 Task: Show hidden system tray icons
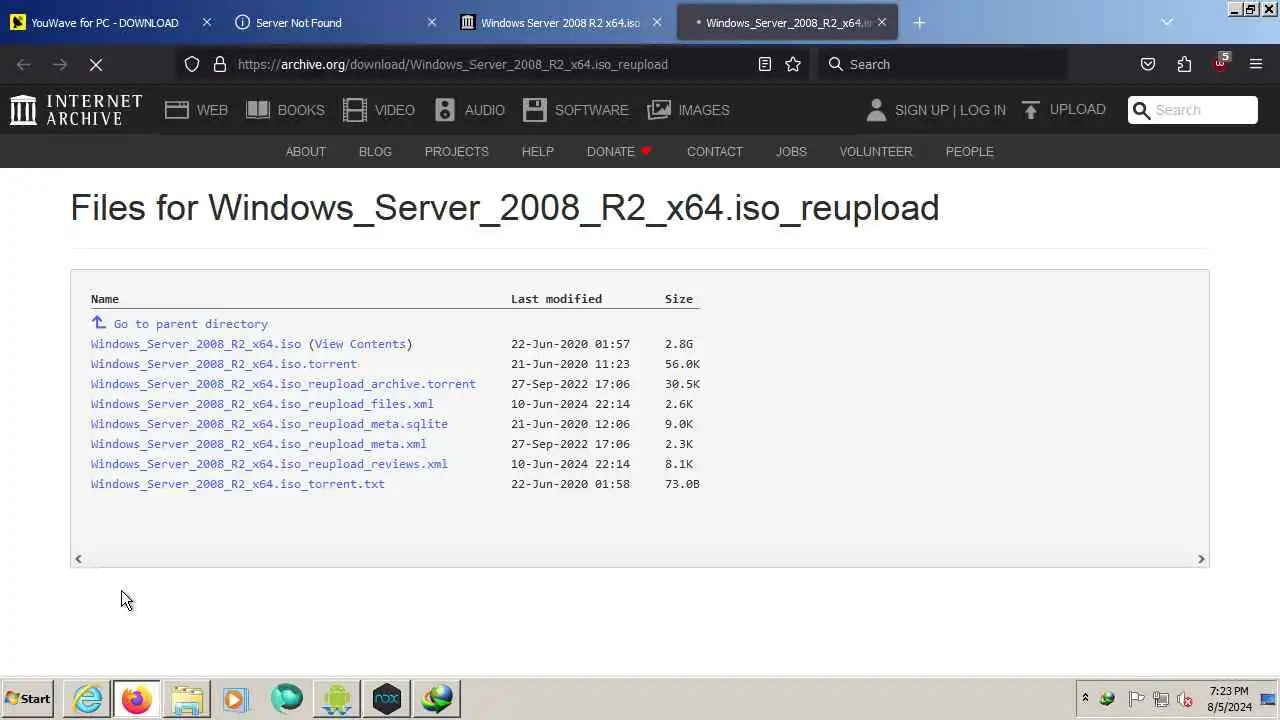1085,699
